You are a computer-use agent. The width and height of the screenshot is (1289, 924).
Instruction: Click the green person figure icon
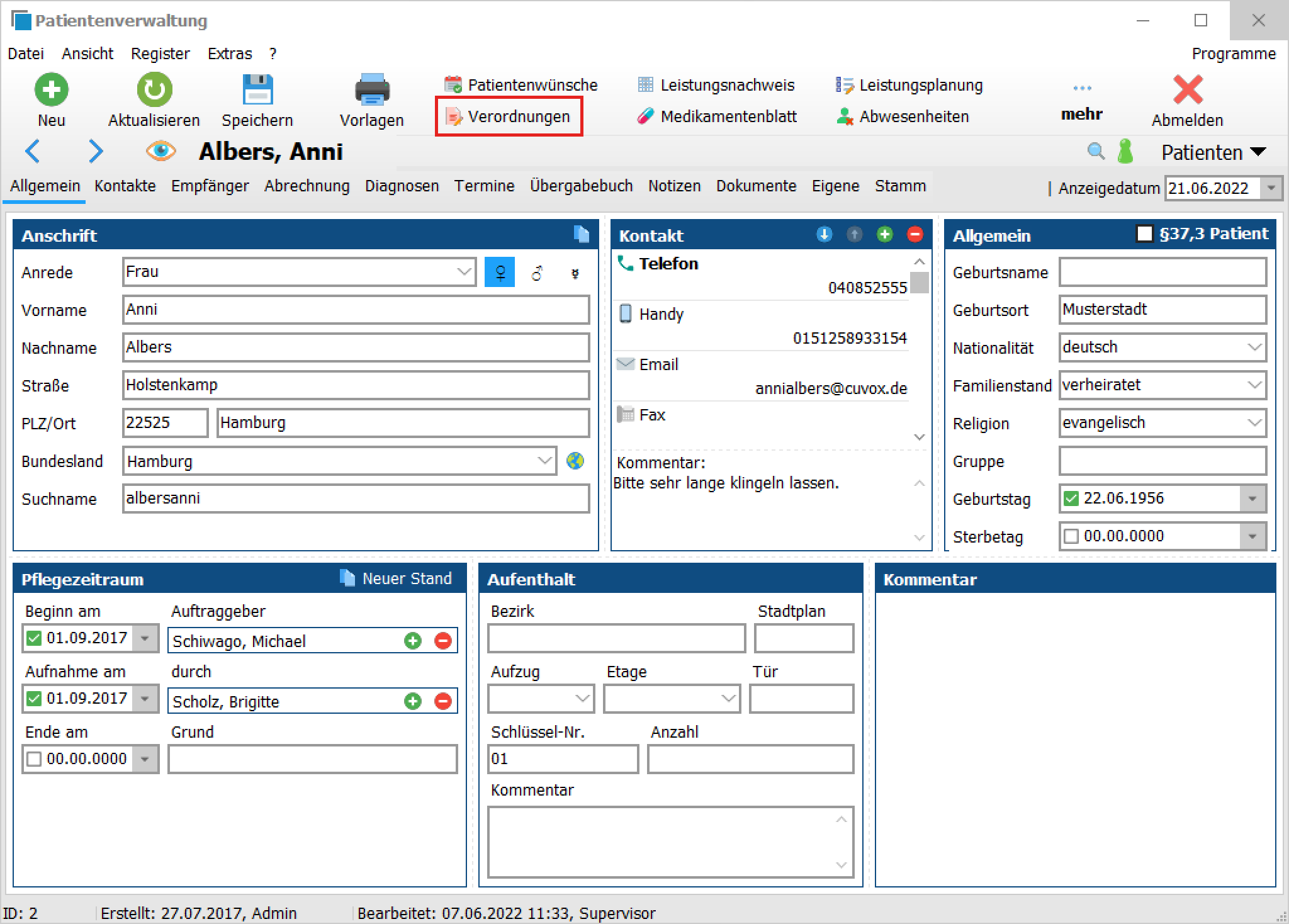tap(1125, 151)
